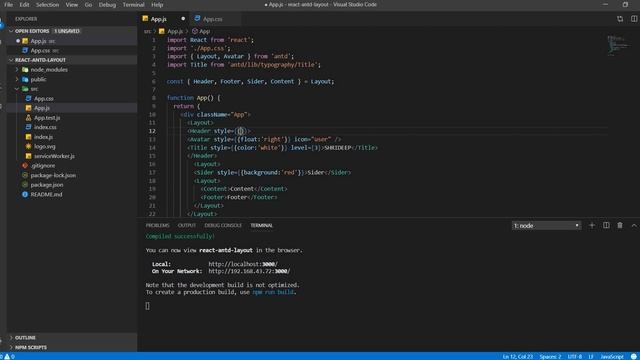This screenshot has height=360, width=640.
Task: Open the Debug menu
Action: click(107, 4)
